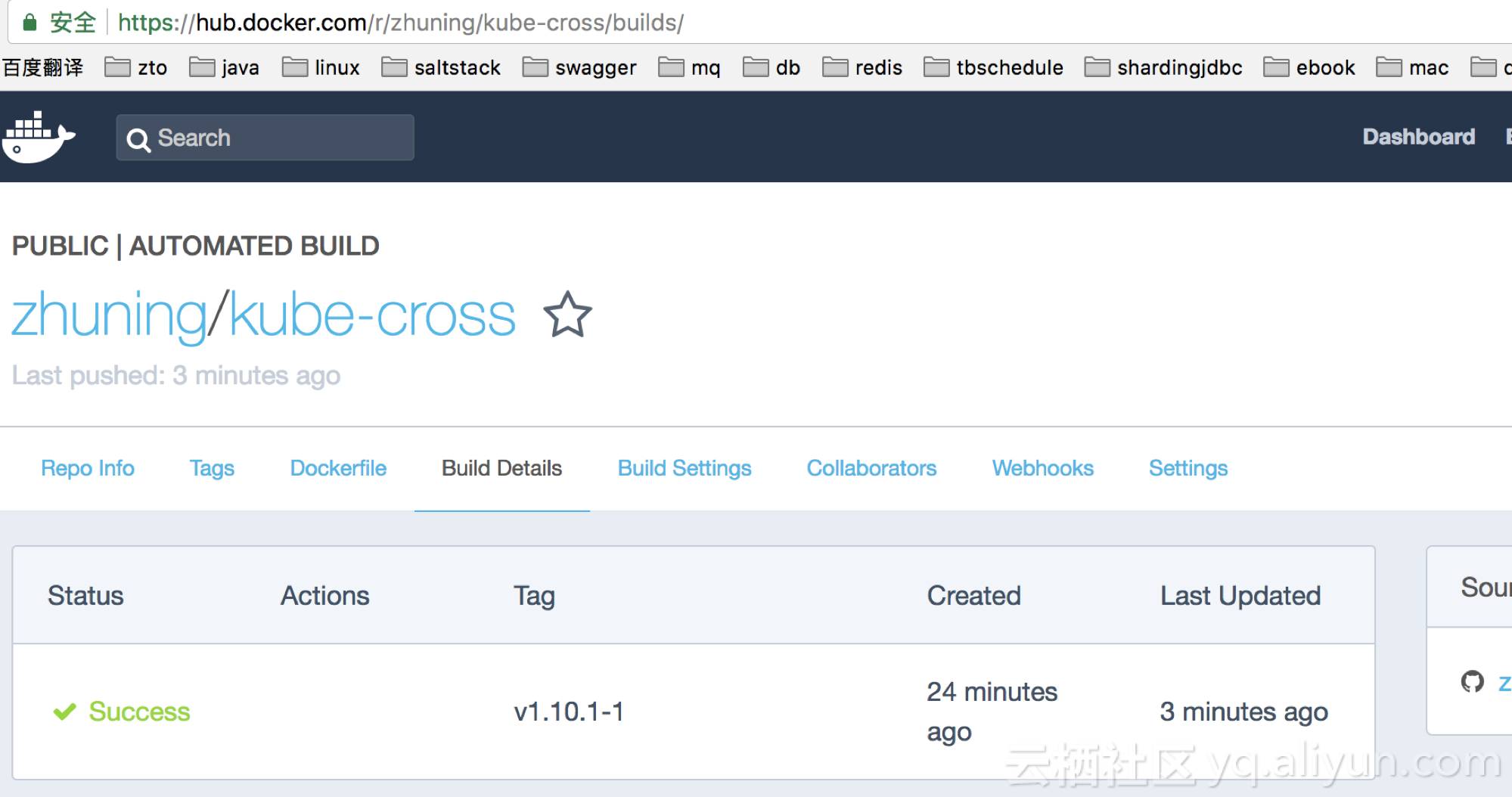
Task: Click the 'Last pushed: 3 minutes ago' text
Action: click(176, 375)
